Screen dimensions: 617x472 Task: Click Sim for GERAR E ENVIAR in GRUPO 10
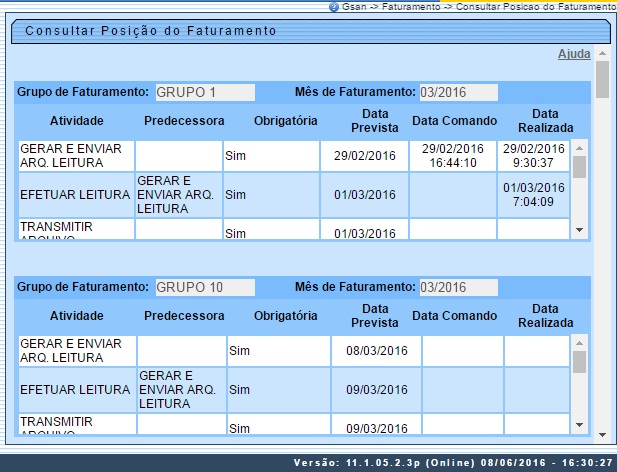pos(279,351)
